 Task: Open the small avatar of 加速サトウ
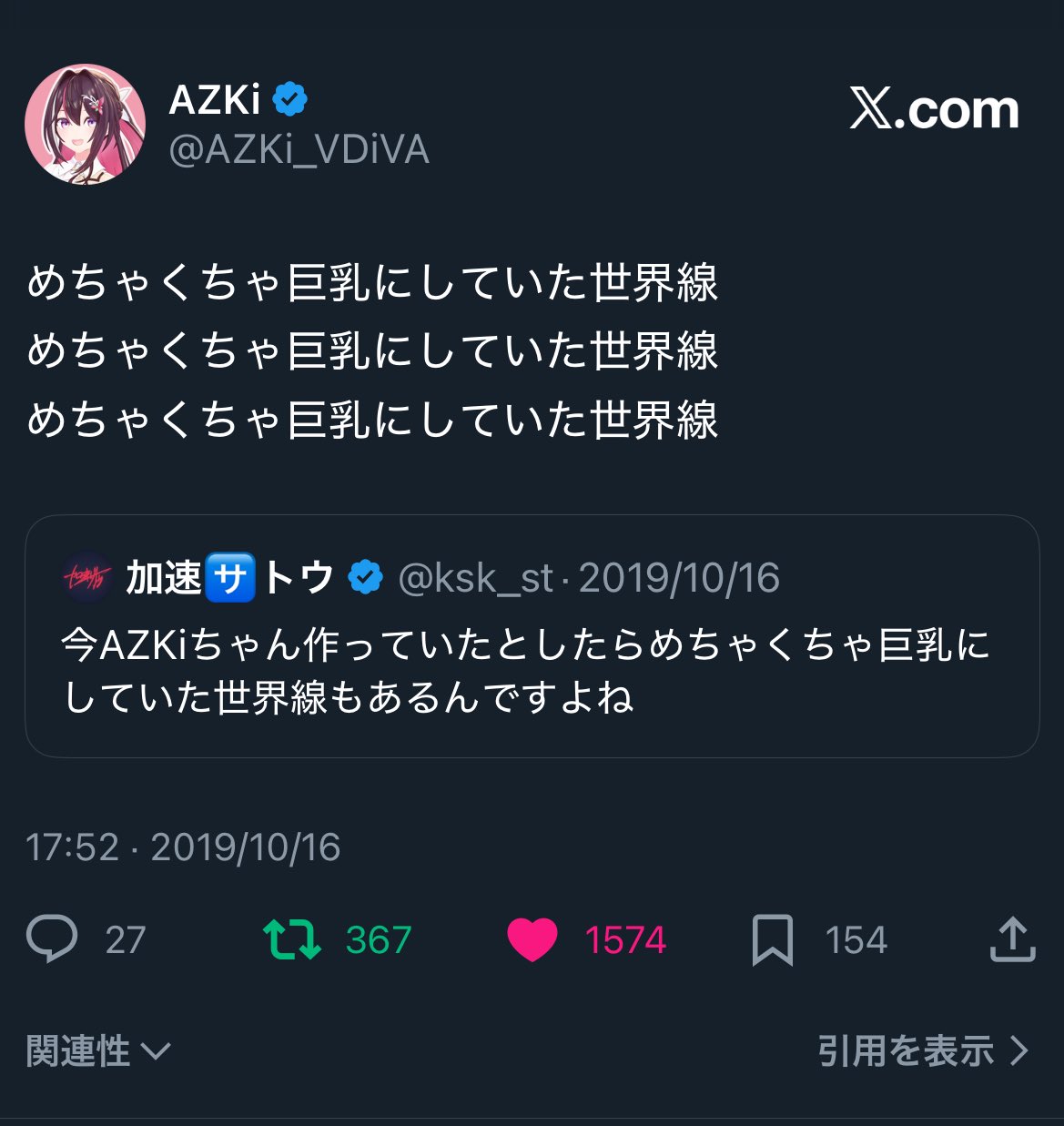[86, 577]
